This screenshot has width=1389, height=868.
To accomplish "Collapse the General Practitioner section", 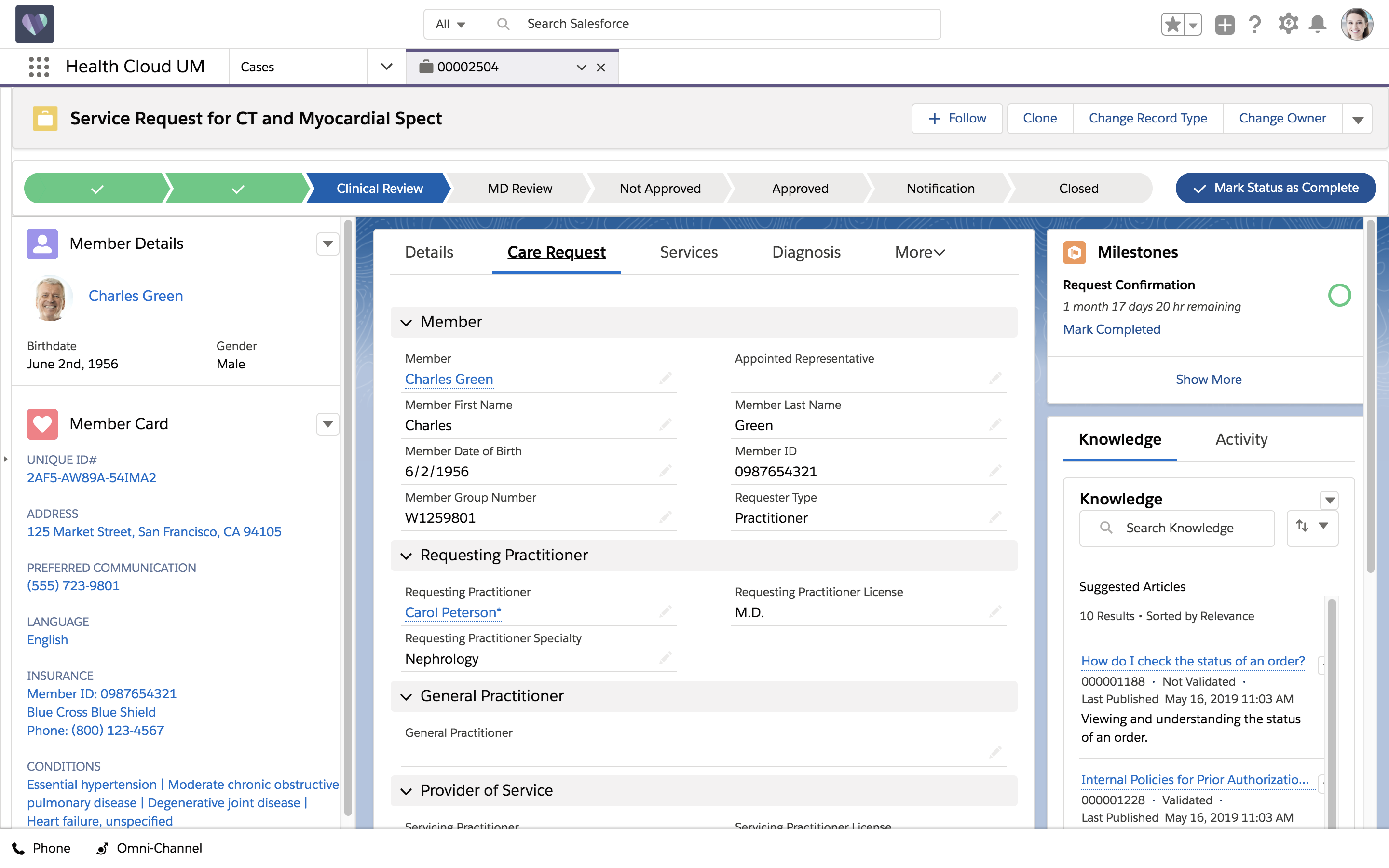I will click(x=406, y=697).
